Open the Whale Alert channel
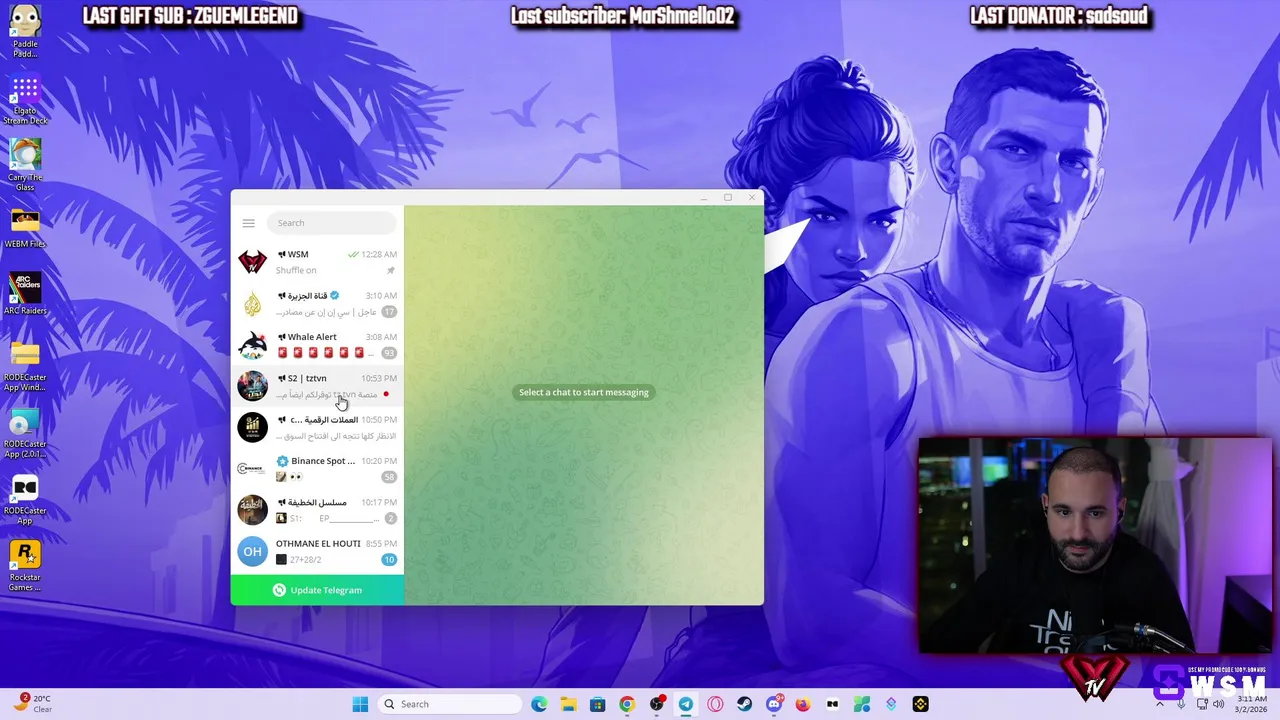The image size is (1280, 720). (318, 345)
